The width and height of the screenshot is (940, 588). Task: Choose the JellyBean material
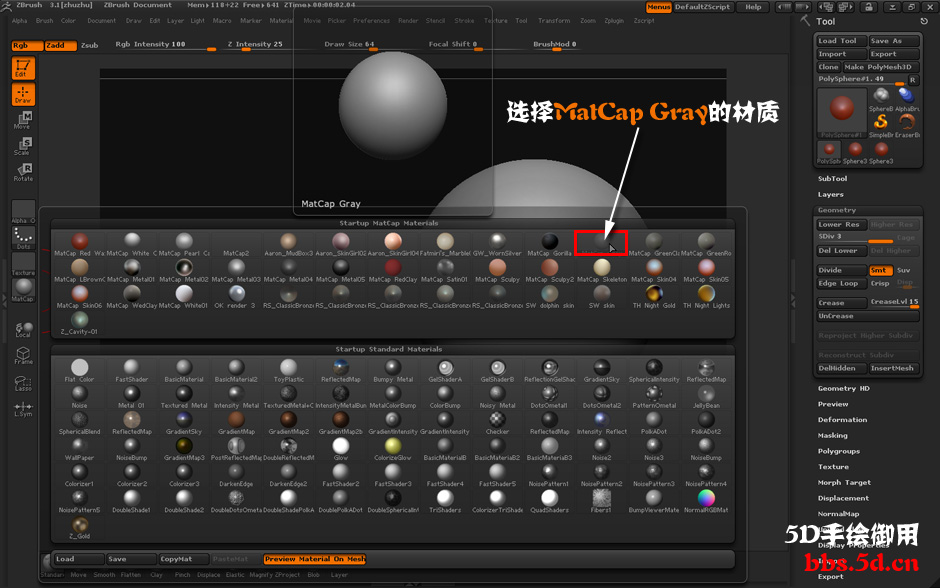[x=706, y=397]
